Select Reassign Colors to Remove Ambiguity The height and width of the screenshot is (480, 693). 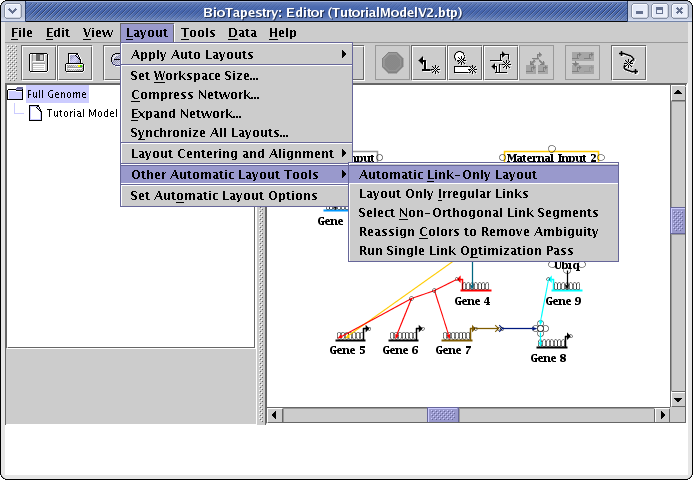(x=478, y=232)
